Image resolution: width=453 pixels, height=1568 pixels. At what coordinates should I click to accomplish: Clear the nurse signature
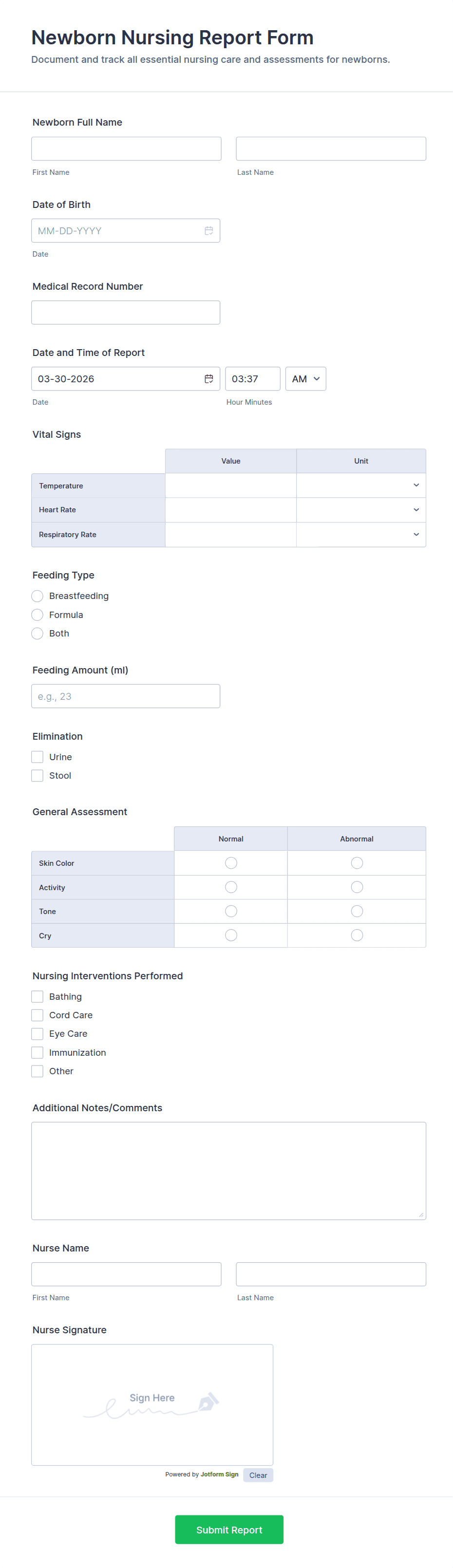(x=258, y=1475)
